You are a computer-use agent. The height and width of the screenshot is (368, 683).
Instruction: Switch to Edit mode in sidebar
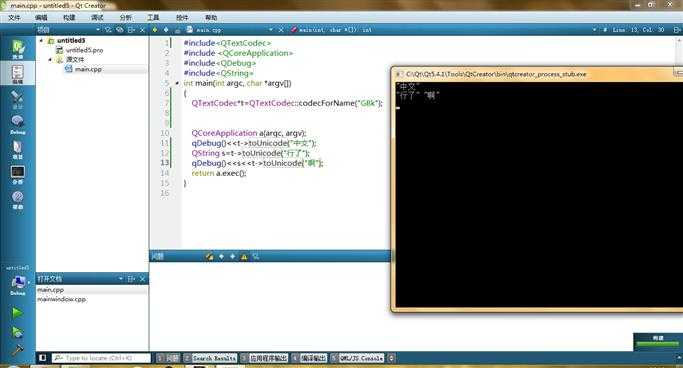pyautogui.click(x=17, y=74)
